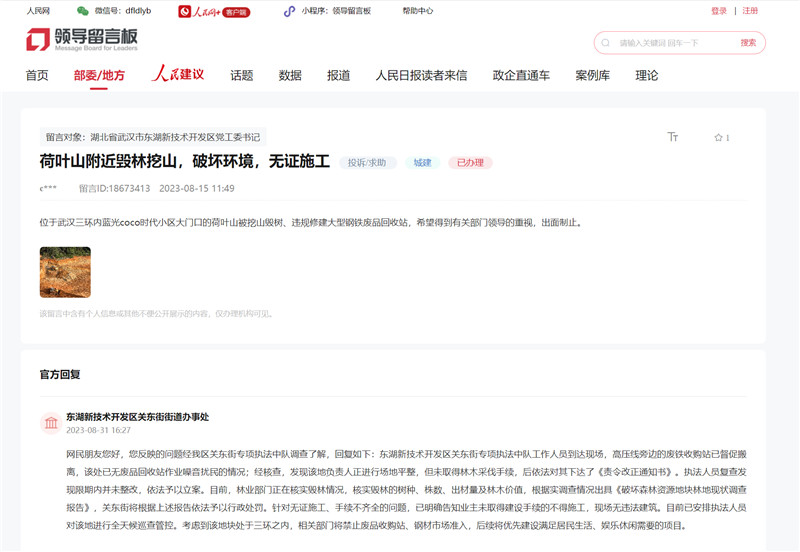The width and height of the screenshot is (800, 552).
Task: Click the government building avatar icon
Action: coord(51,423)
